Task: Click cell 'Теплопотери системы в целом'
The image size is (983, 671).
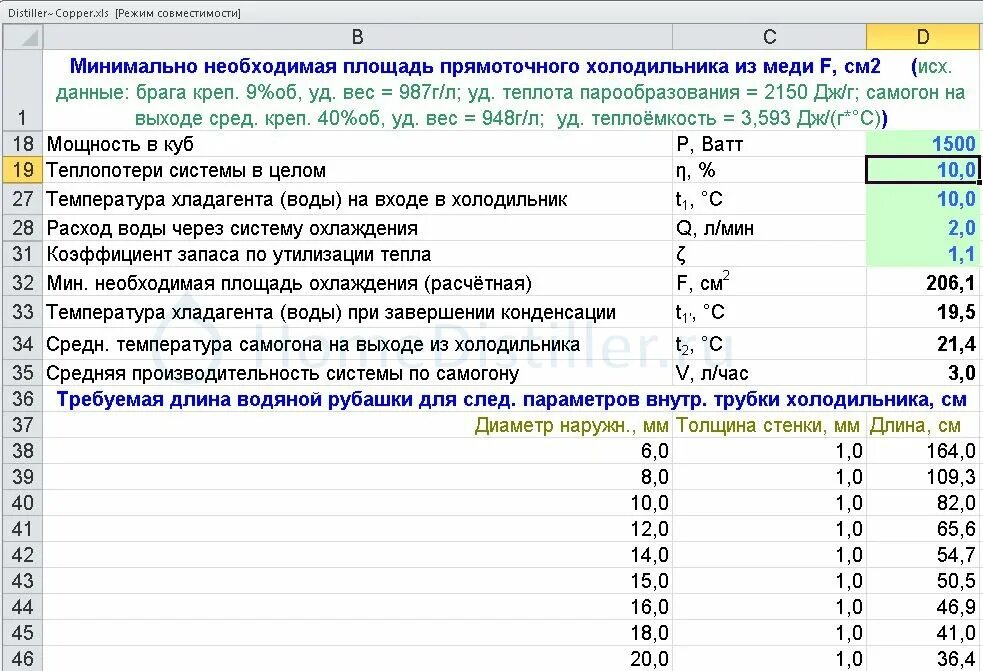Action: click(x=357, y=170)
